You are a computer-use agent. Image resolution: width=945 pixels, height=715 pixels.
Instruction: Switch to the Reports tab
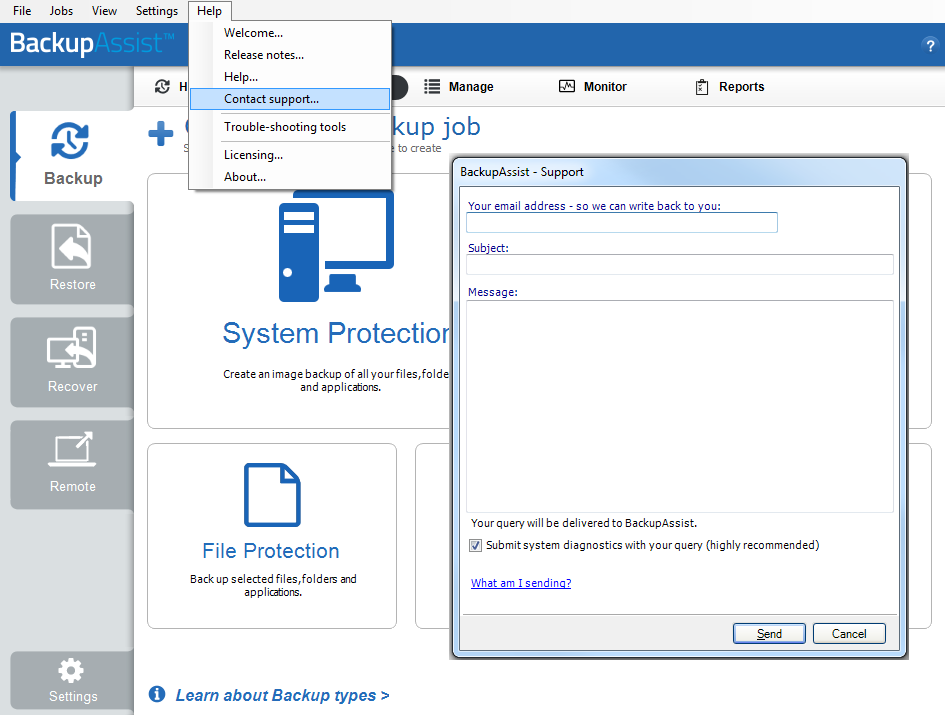[730, 87]
